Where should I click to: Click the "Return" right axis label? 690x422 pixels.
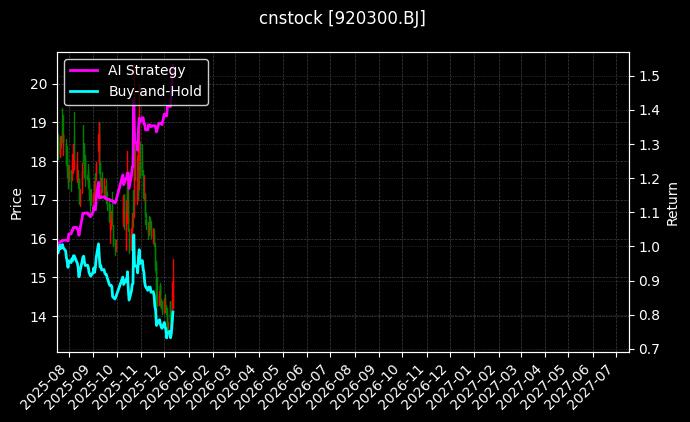672,203
